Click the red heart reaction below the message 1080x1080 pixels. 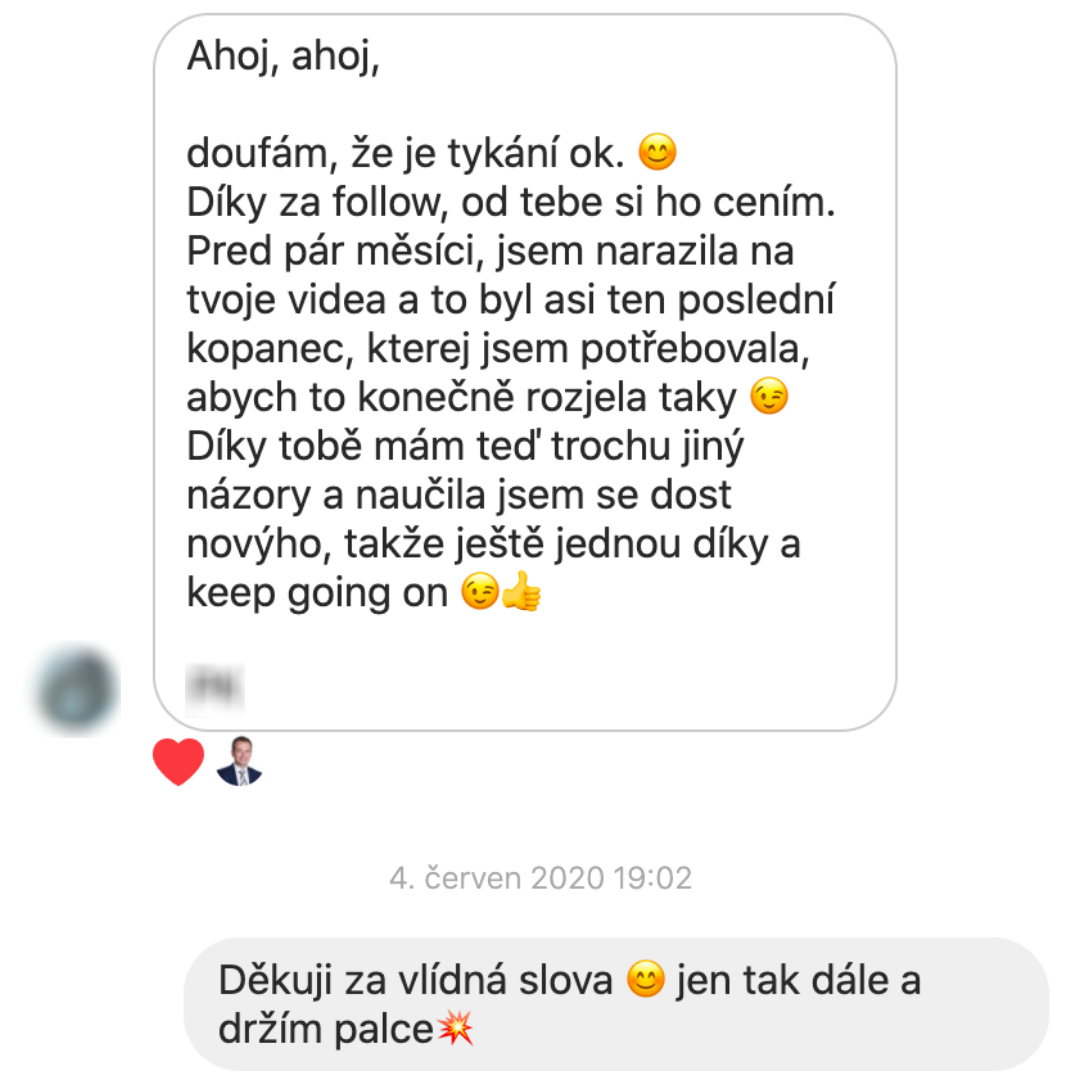click(x=178, y=761)
